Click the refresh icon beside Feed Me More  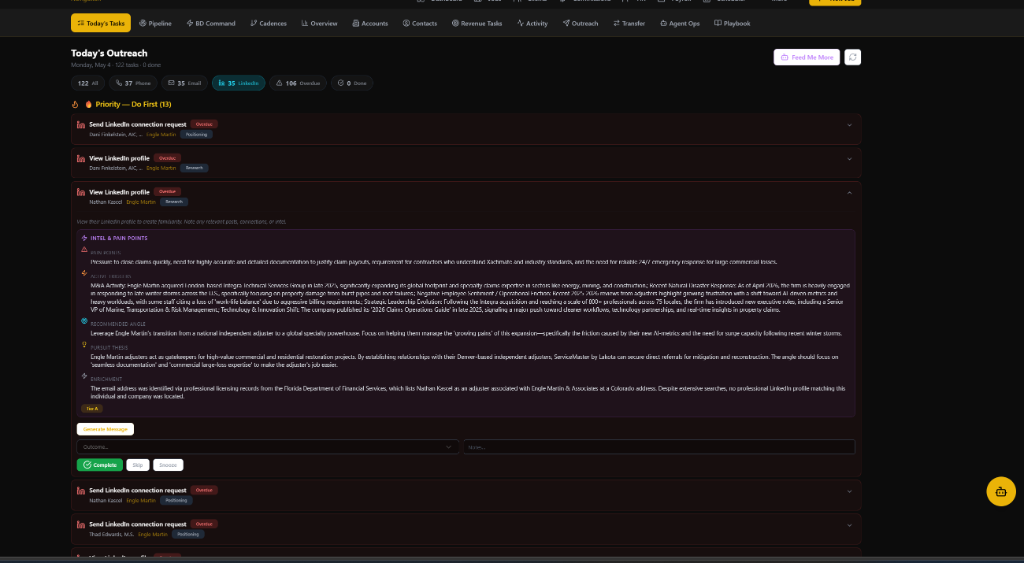[852, 57]
